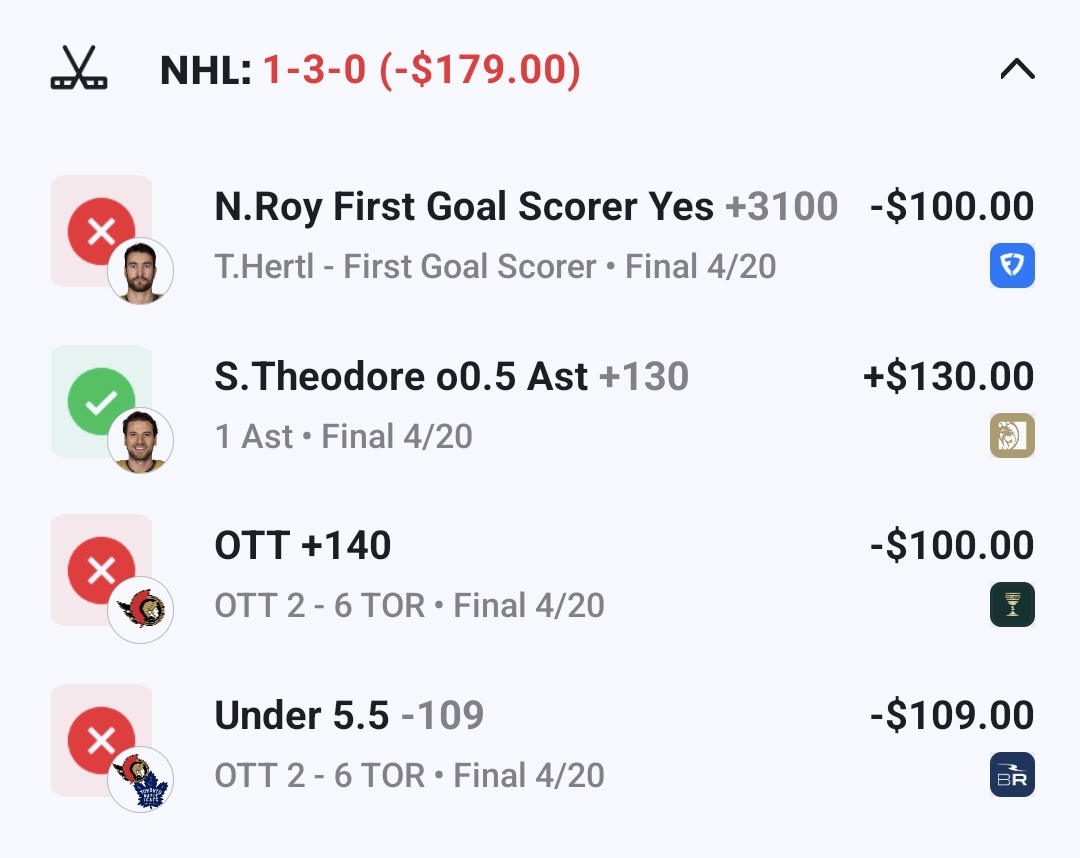Open the OTT +140 moneyline bet
Image resolution: width=1080 pixels, height=858 pixels.
[x=303, y=546]
